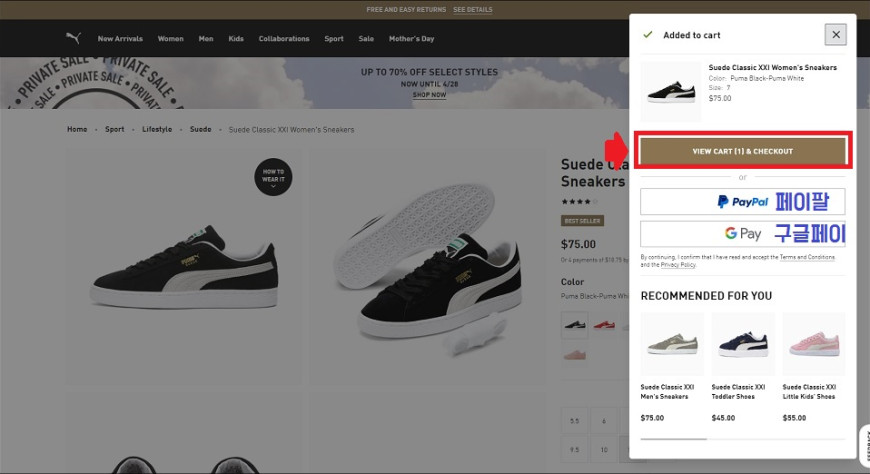The width and height of the screenshot is (870, 474).
Task: Click View Cart (1) & Checkout button
Action: (x=742, y=151)
